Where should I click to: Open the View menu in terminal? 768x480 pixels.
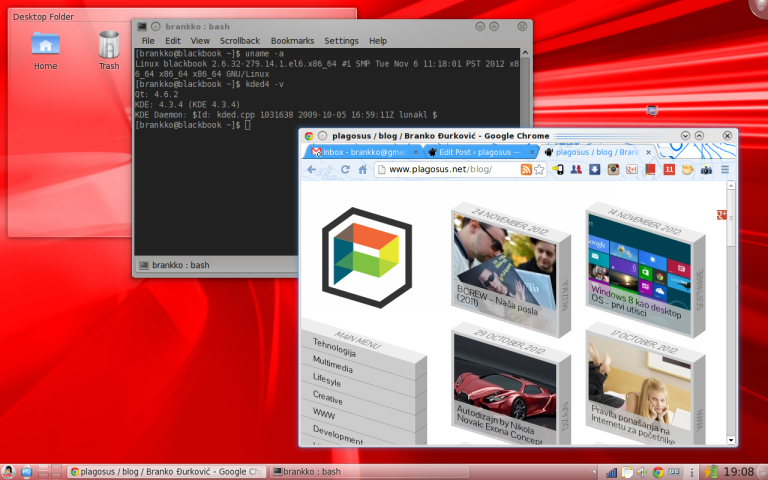click(x=200, y=41)
